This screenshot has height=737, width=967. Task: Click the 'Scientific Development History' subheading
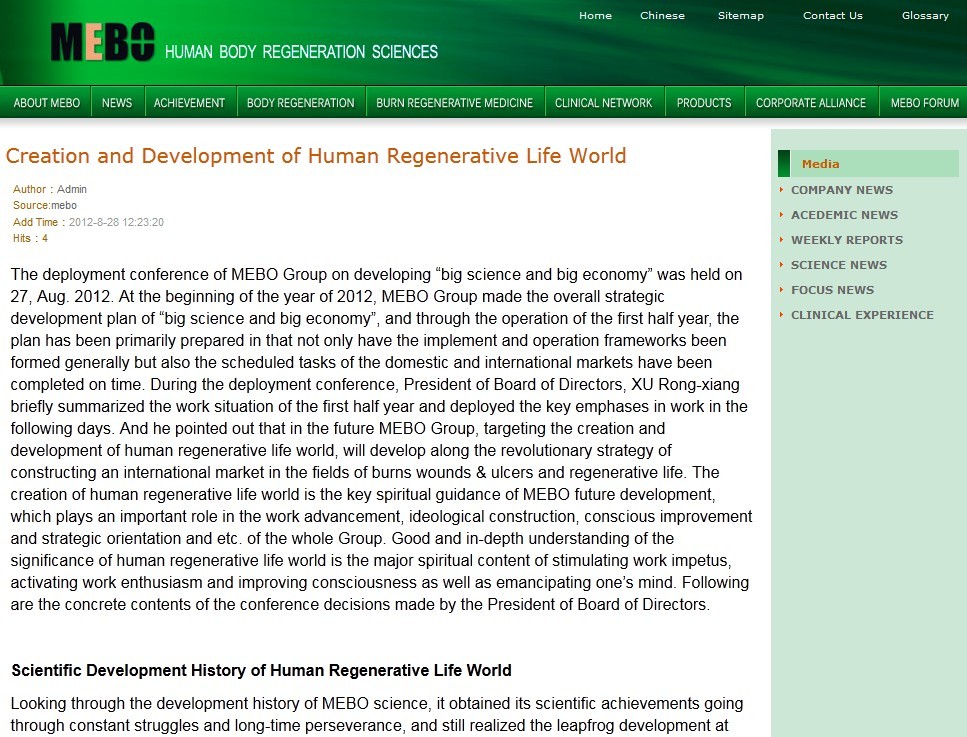(261, 670)
